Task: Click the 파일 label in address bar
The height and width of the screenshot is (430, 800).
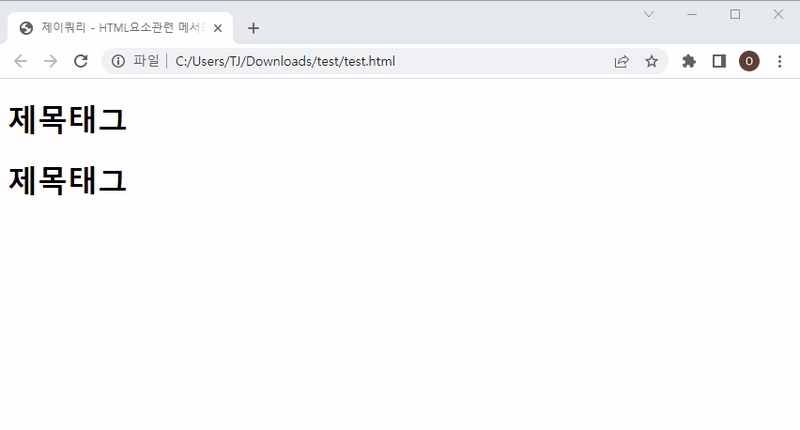Action: tap(146, 61)
